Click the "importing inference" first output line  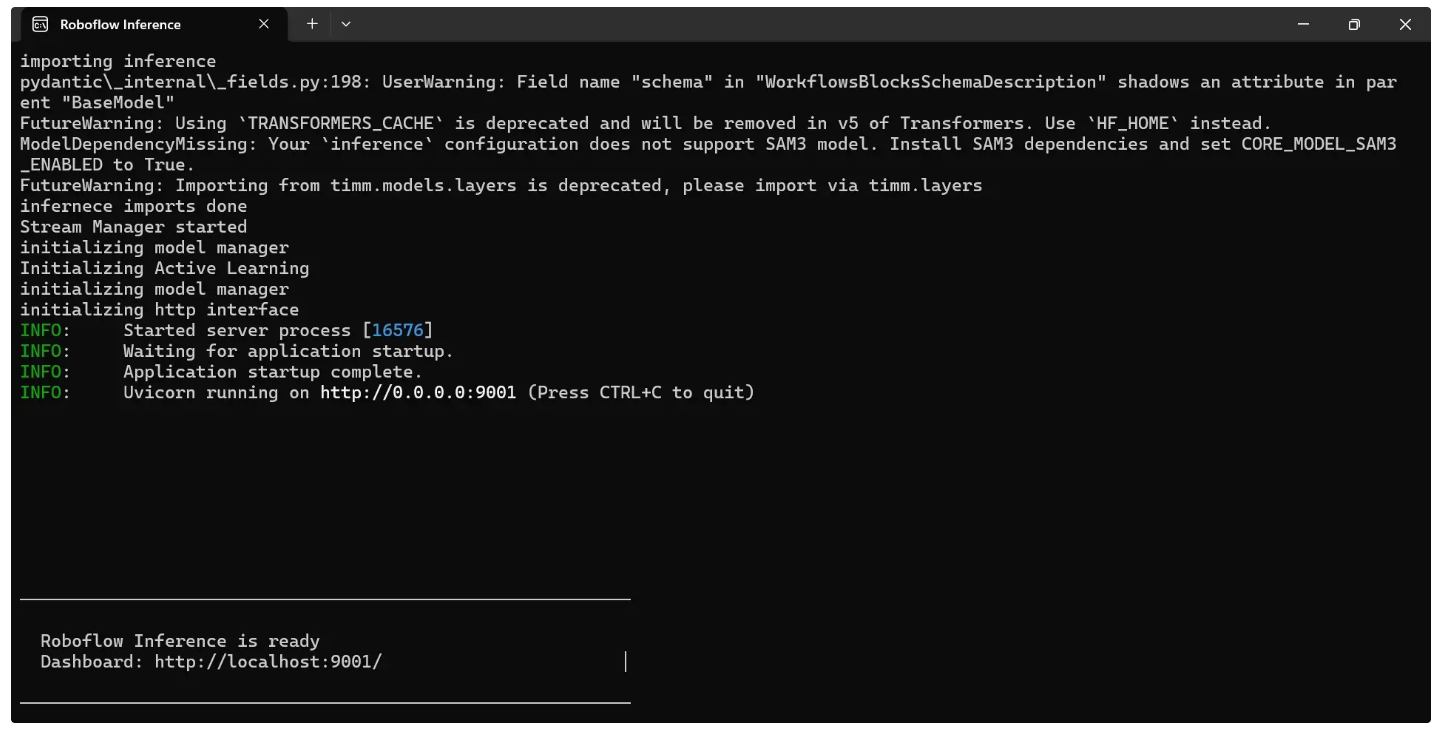coord(118,61)
